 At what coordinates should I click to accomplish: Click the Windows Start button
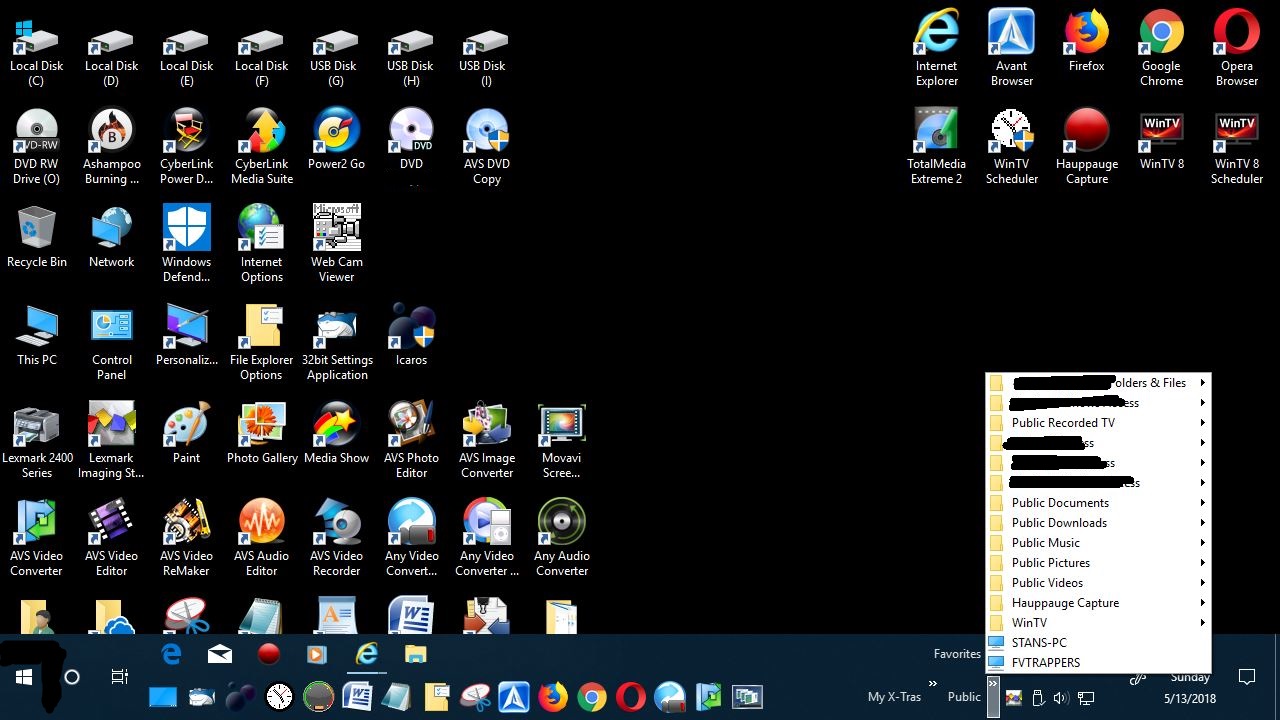24,677
